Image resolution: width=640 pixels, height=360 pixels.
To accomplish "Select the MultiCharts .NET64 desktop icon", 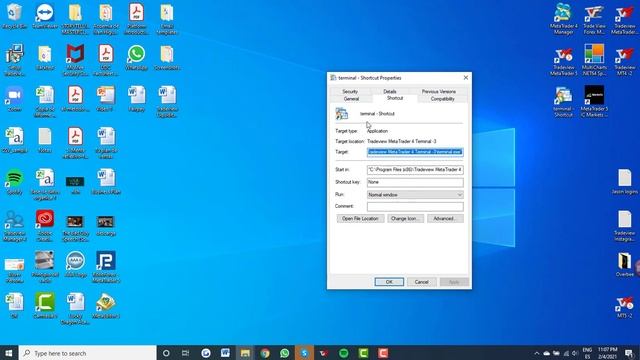I will pos(594,60).
